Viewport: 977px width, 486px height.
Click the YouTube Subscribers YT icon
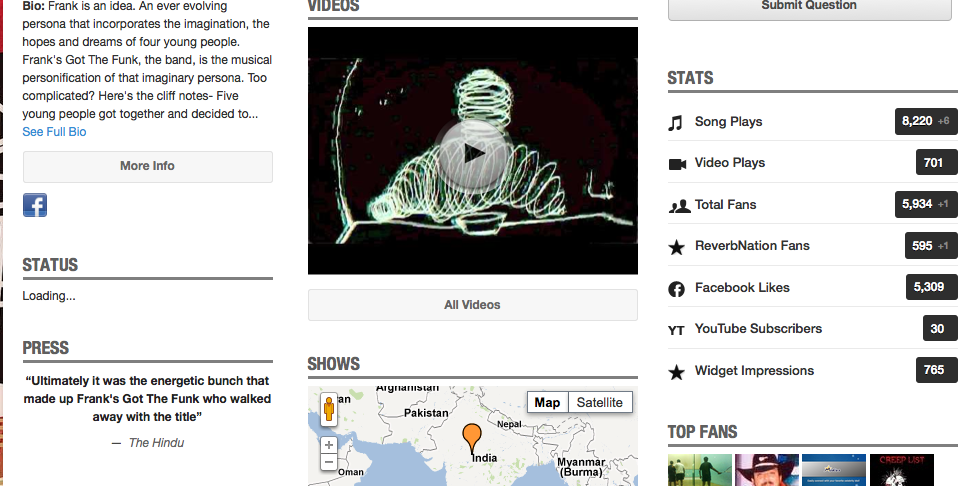[677, 330]
